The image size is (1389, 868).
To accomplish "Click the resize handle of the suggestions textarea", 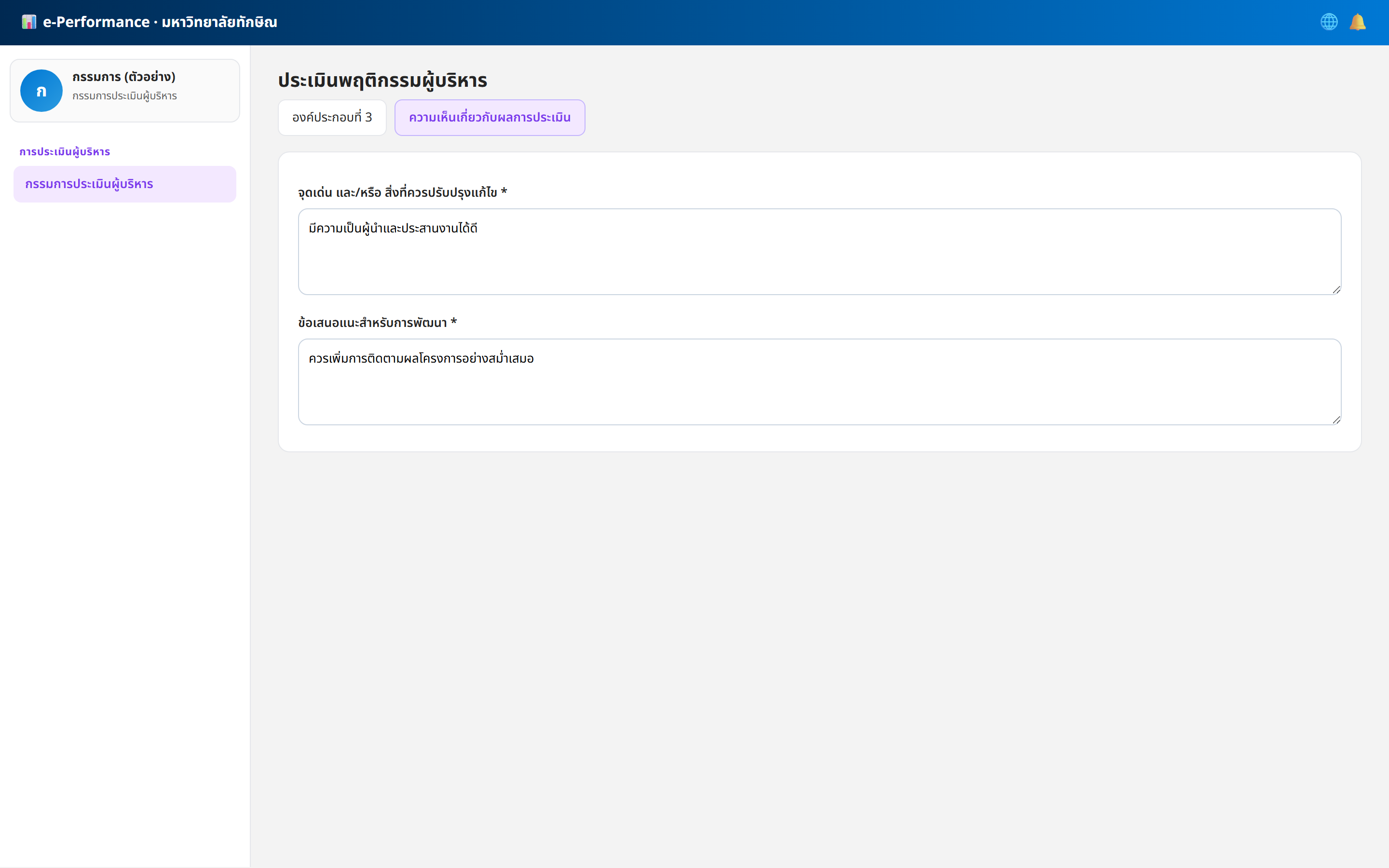I will pos(1336,420).
